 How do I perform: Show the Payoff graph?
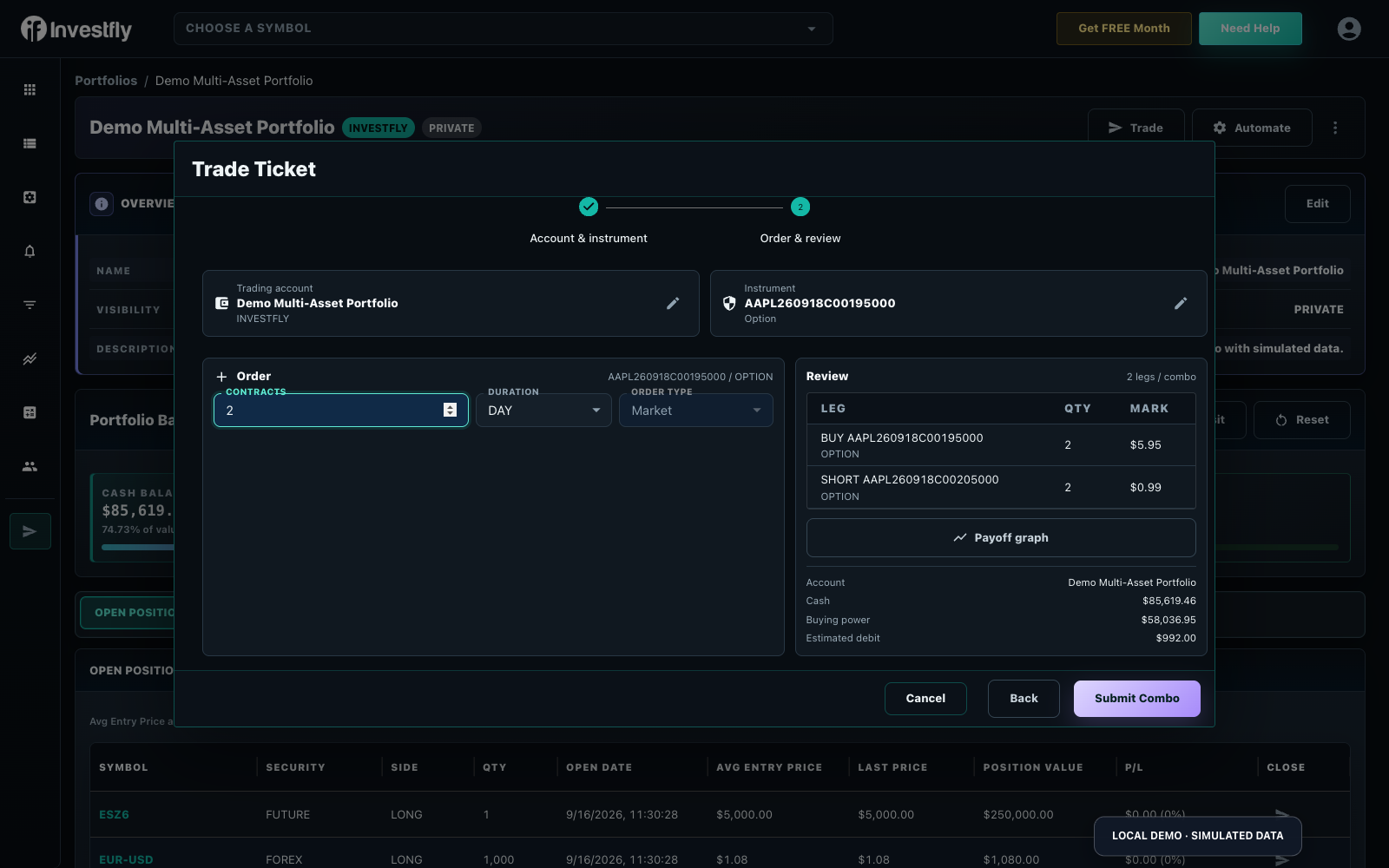click(x=1001, y=538)
